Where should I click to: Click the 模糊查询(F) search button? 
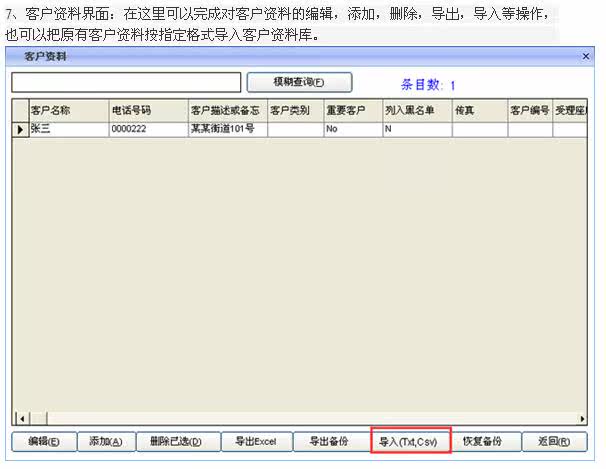(x=299, y=82)
